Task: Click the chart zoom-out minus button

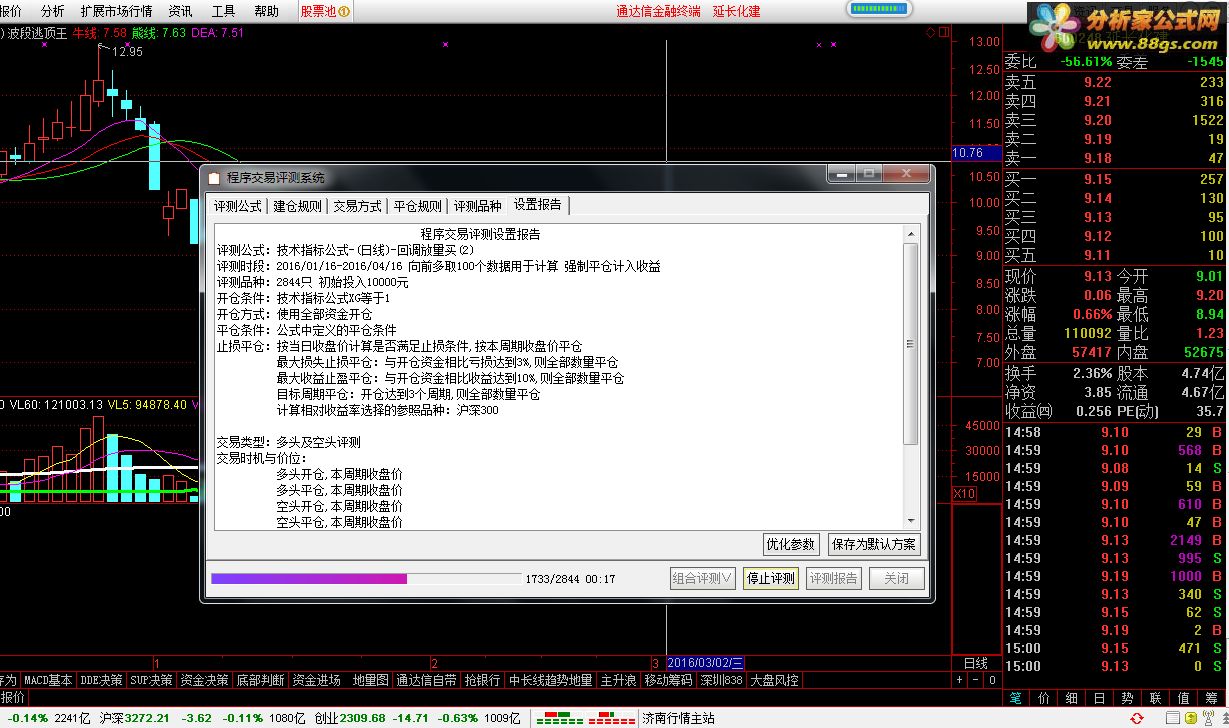Action: click(976, 680)
